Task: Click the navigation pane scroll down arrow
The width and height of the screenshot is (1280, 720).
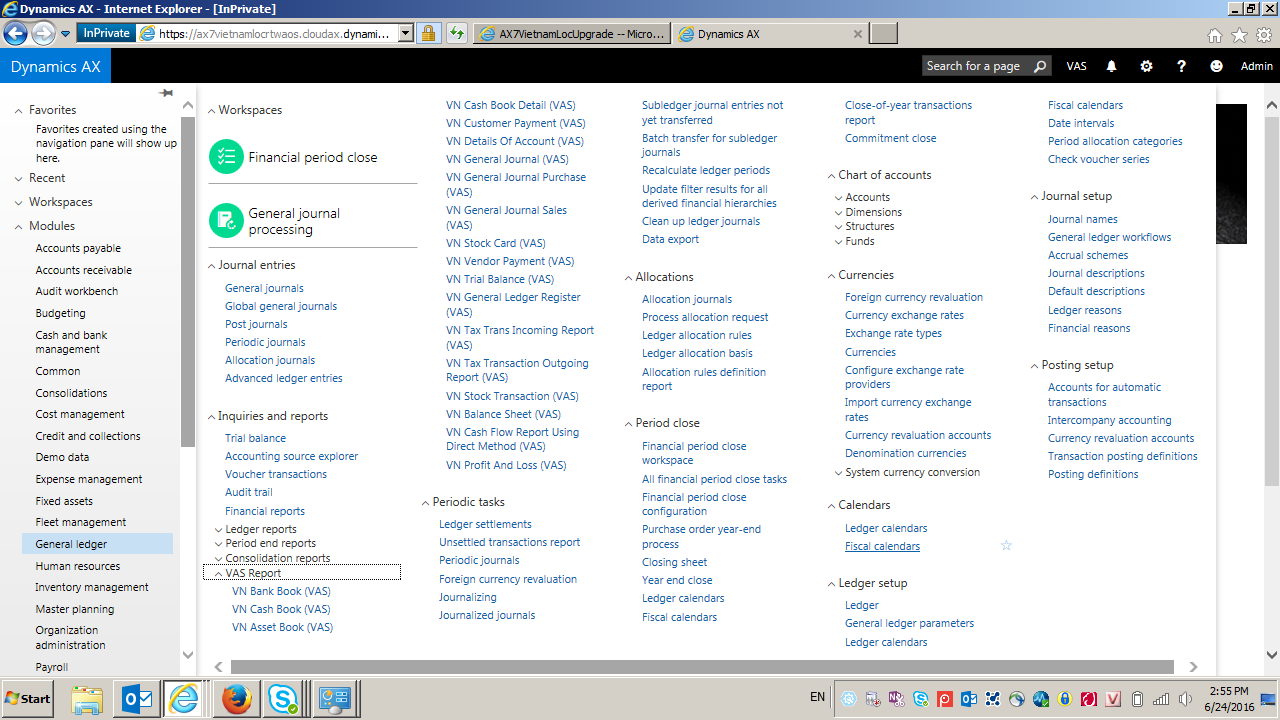Action: pyautogui.click(x=188, y=655)
